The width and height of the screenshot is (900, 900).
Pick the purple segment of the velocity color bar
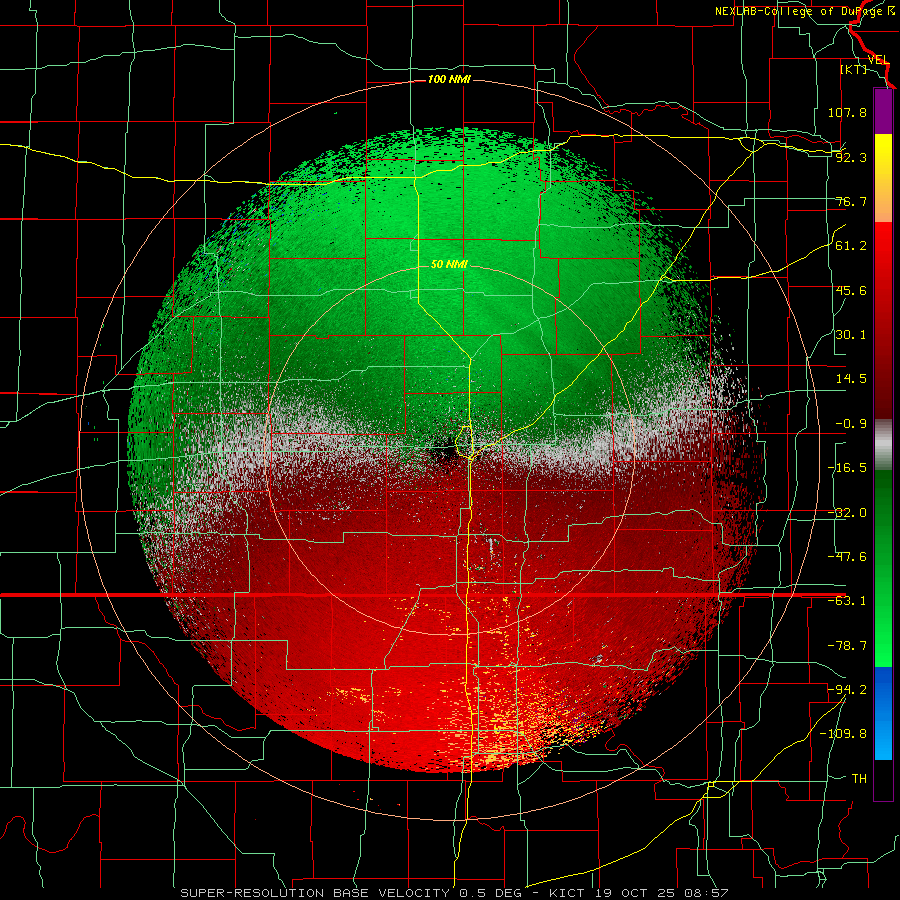[x=883, y=111]
